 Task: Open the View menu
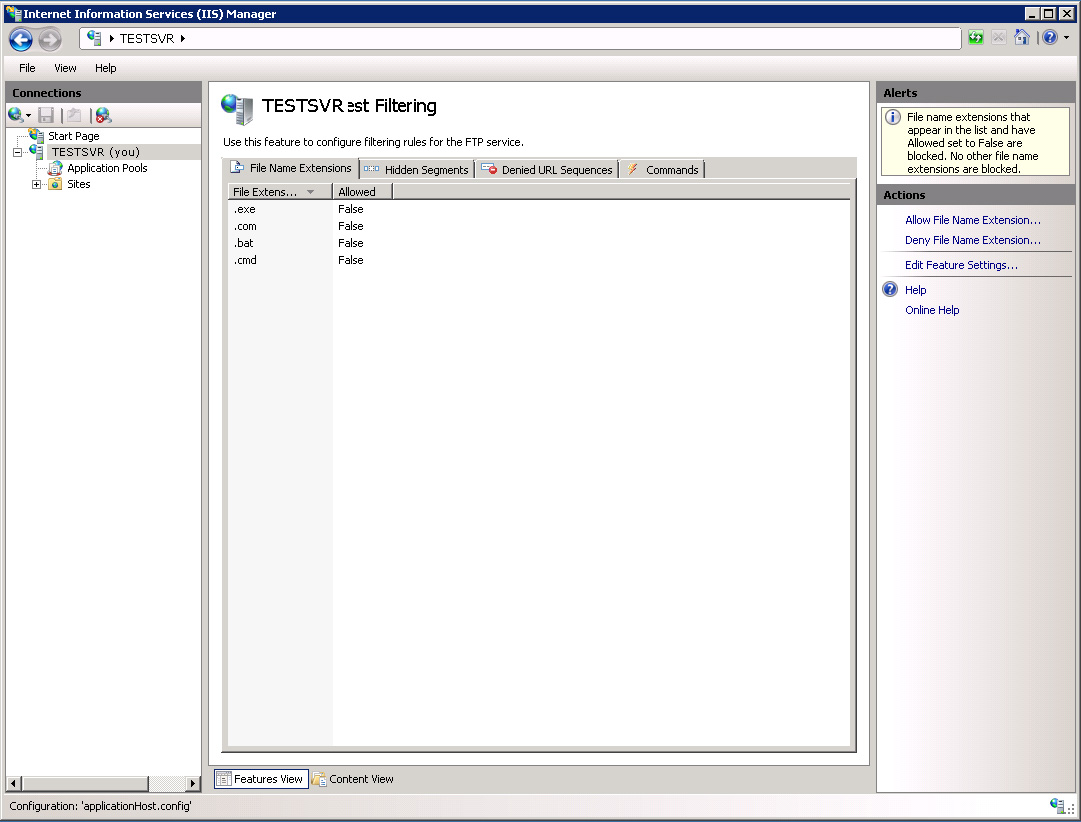[65, 68]
